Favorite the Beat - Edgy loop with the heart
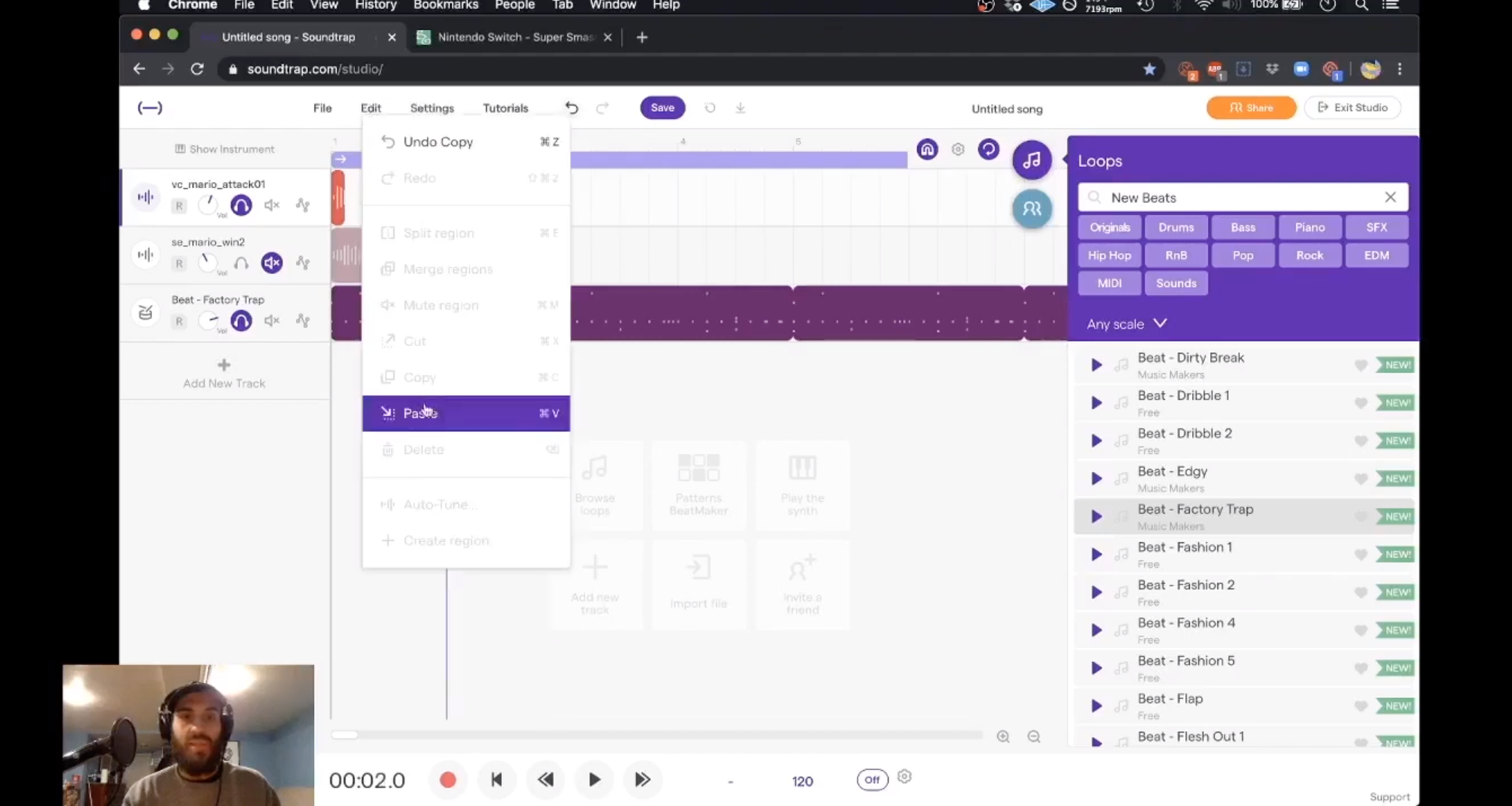Viewport: 1512px width, 806px height. click(x=1361, y=478)
